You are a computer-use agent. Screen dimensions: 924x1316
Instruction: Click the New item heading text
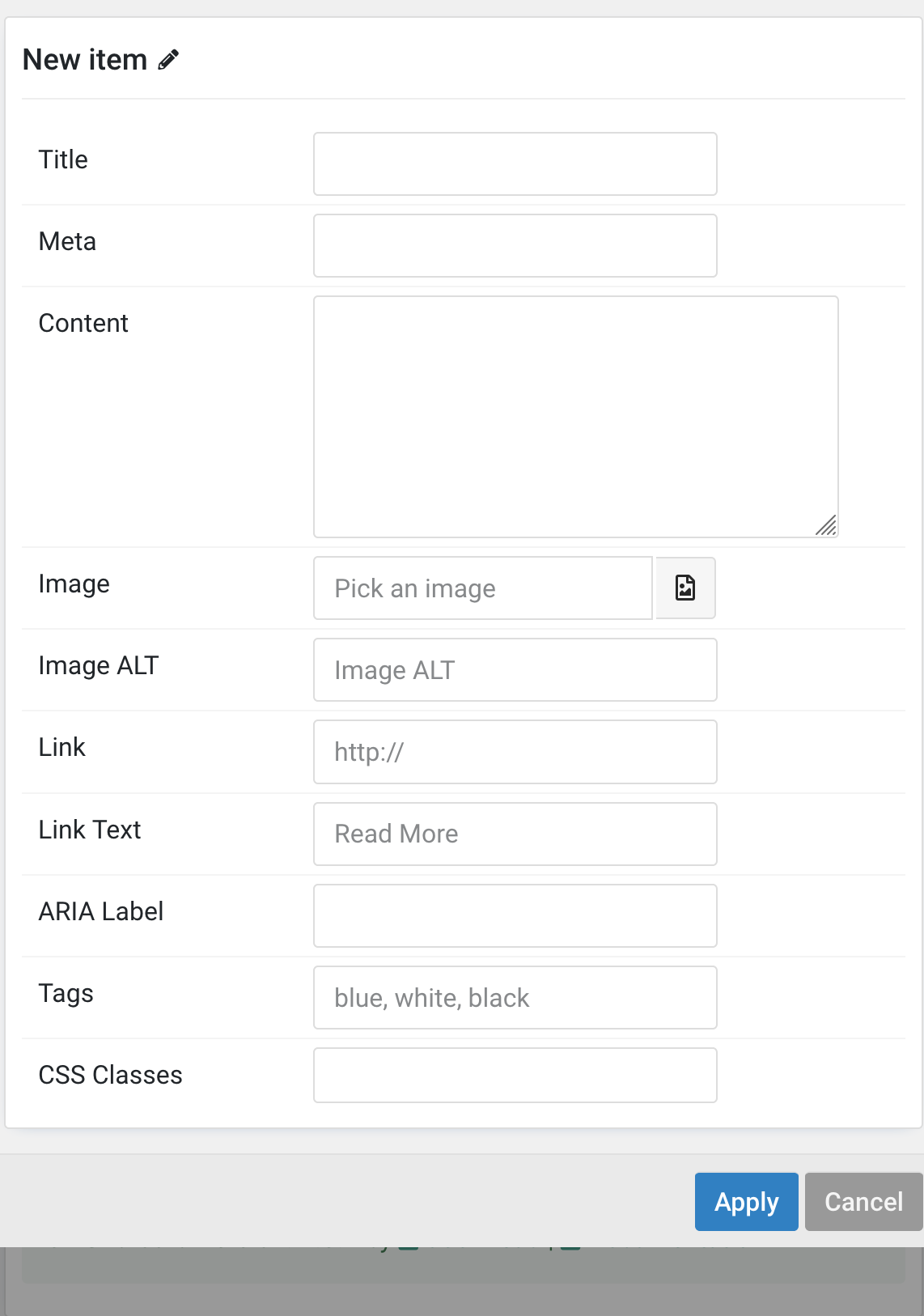coord(85,60)
